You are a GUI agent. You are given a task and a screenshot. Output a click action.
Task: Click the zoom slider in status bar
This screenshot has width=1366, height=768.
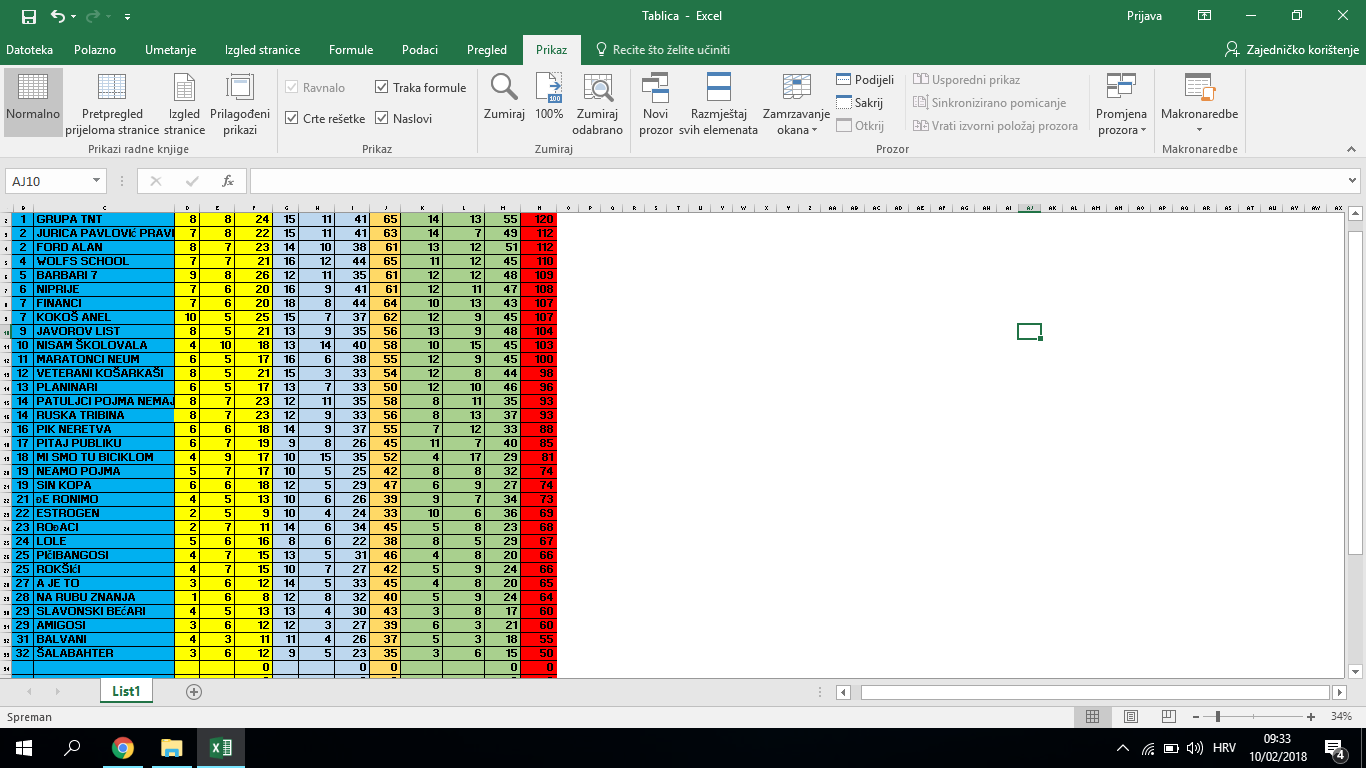point(1218,717)
